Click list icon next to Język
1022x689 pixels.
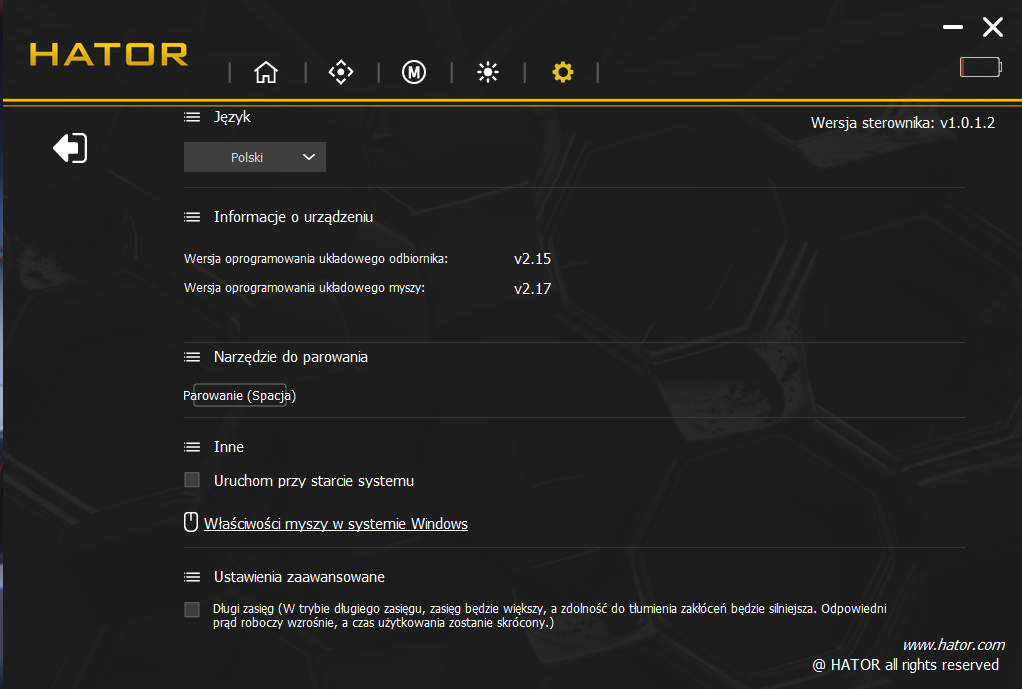pos(192,117)
